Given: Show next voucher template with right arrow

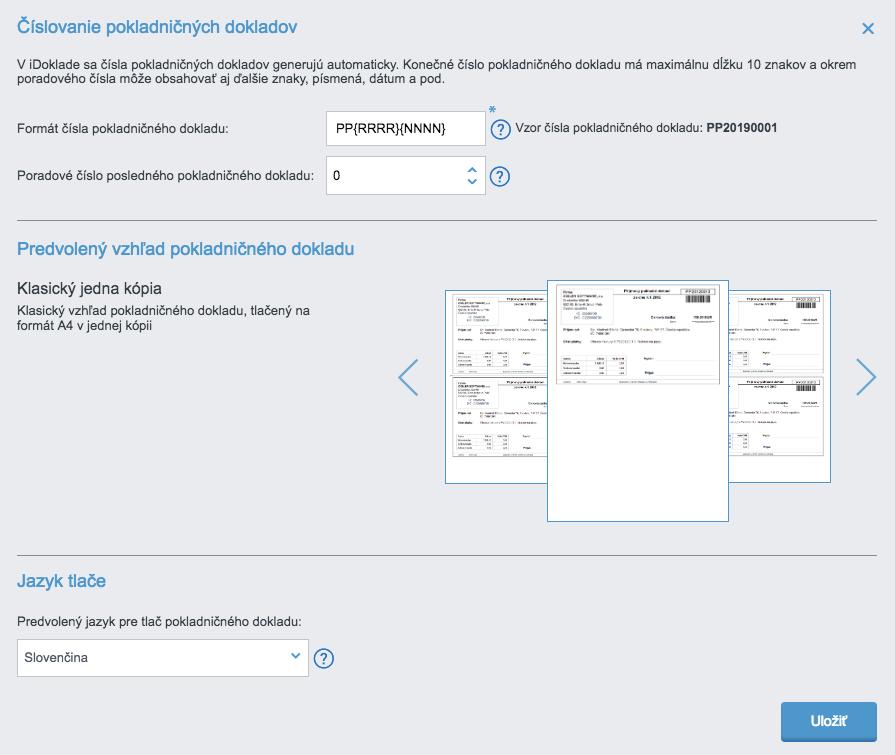Looking at the screenshot, I should click(866, 377).
